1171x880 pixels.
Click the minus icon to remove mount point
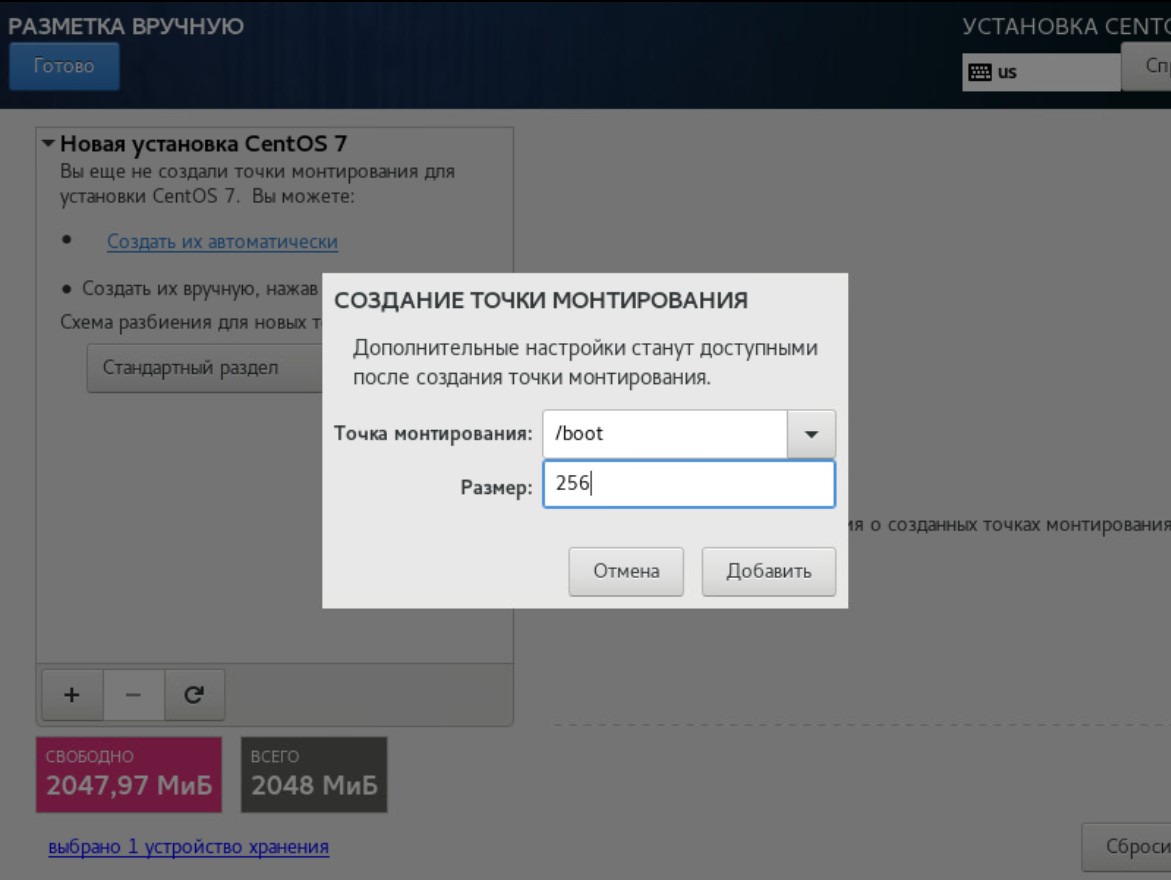tap(134, 695)
